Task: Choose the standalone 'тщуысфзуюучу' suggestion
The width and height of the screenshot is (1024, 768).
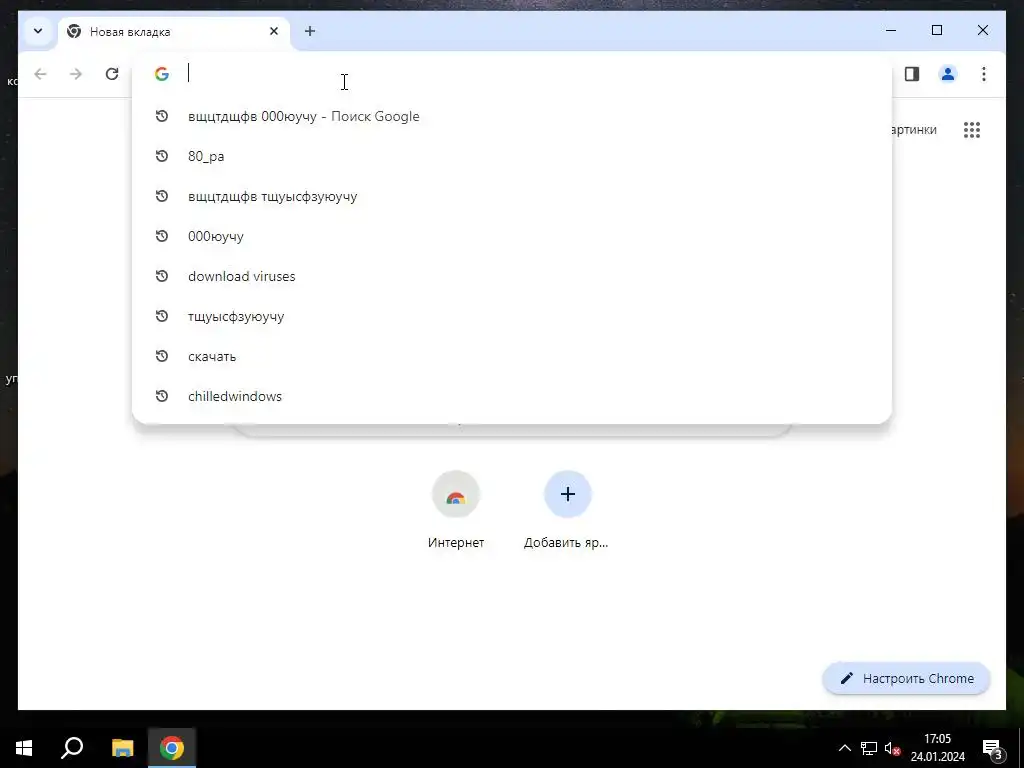Action: (x=511, y=316)
